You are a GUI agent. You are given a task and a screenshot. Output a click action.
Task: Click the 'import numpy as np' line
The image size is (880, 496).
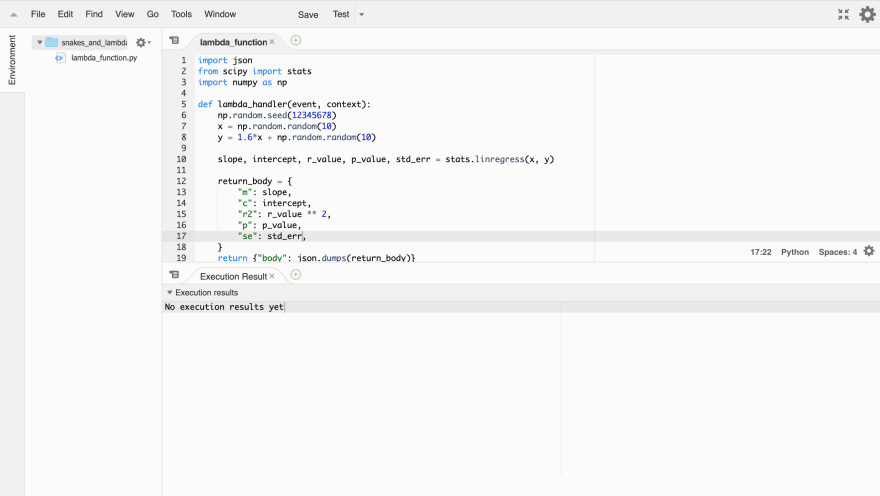[242, 82]
